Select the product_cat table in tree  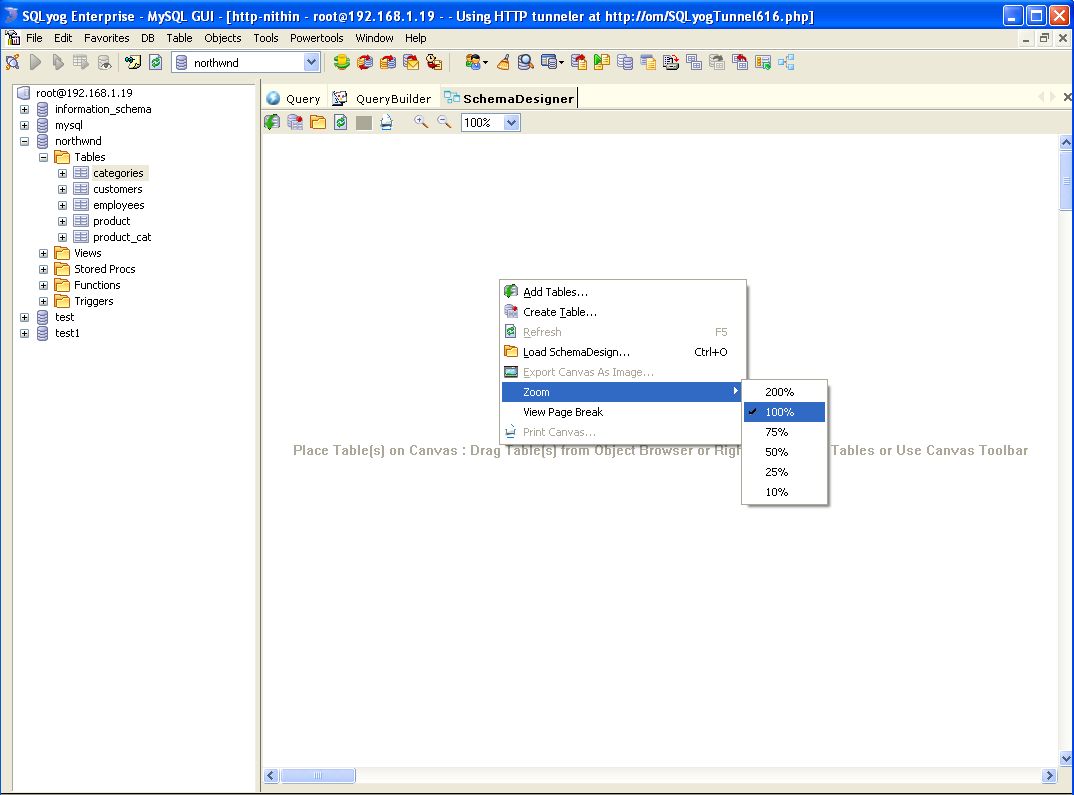coord(122,237)
